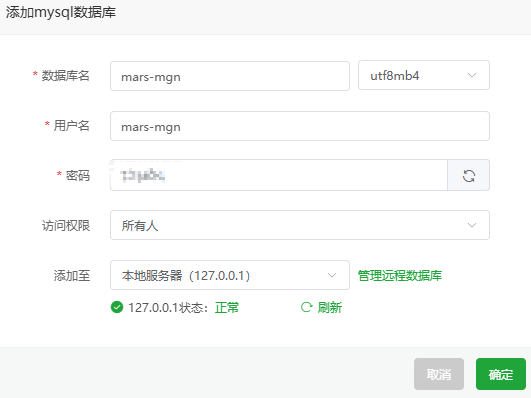Click the 确定 confirm button

[501, 374]
